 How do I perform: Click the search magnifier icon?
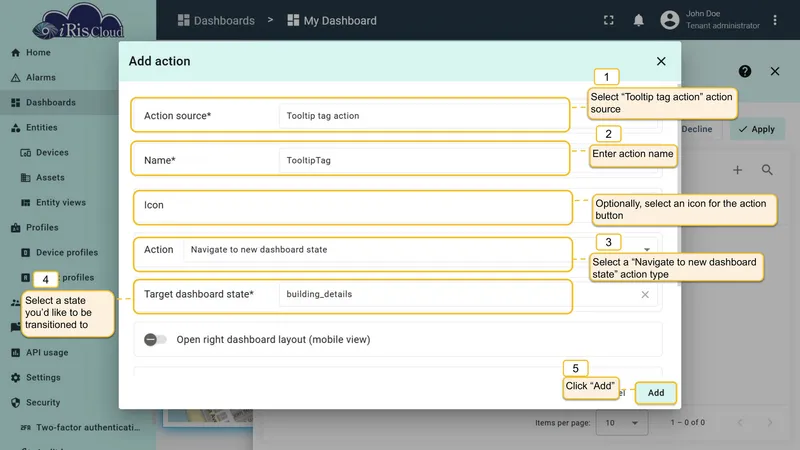[767, 170]
